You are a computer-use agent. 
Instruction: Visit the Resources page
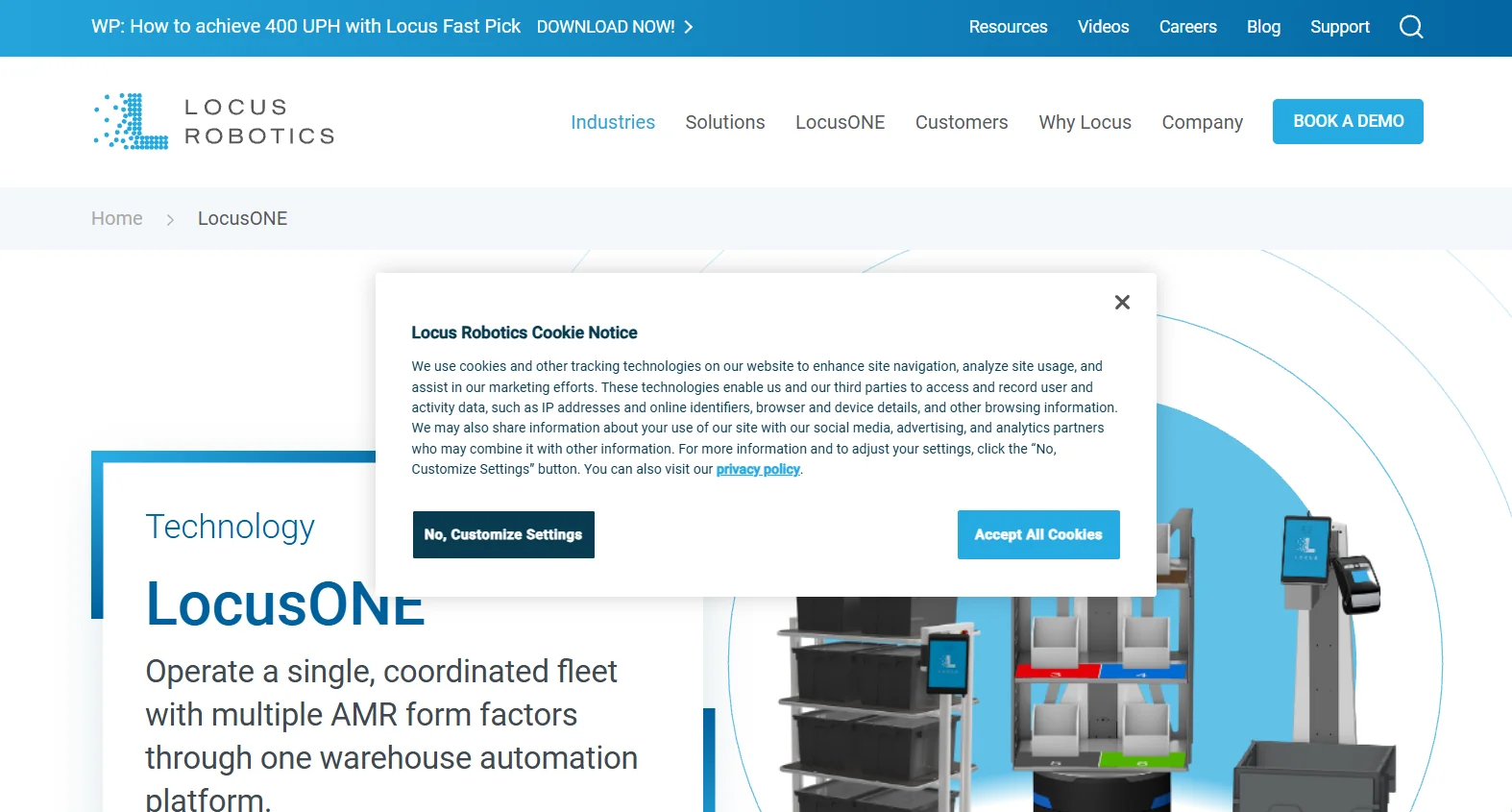[1008, 27]
